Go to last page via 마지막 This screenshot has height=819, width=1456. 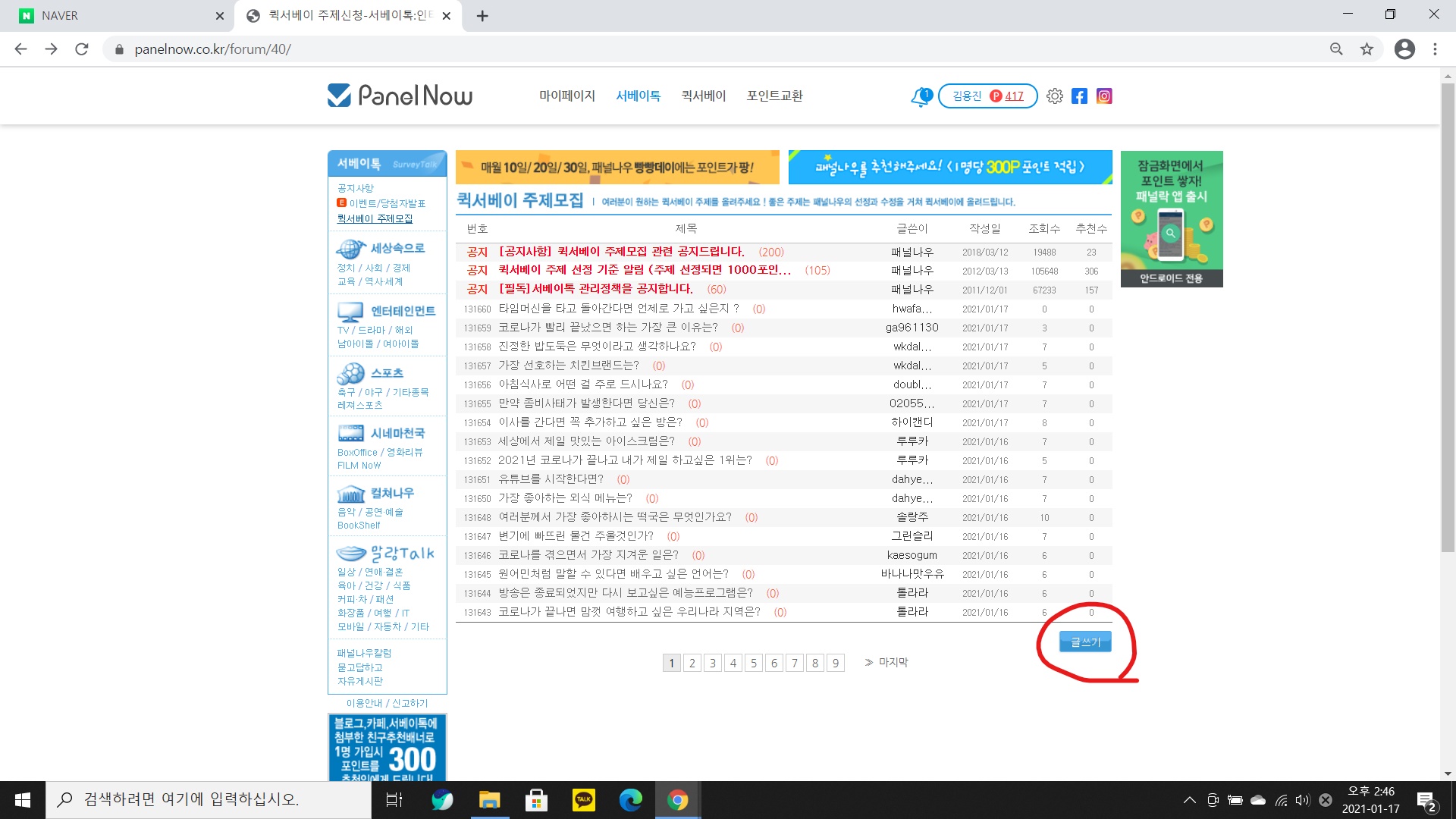(x=886, y=662)
